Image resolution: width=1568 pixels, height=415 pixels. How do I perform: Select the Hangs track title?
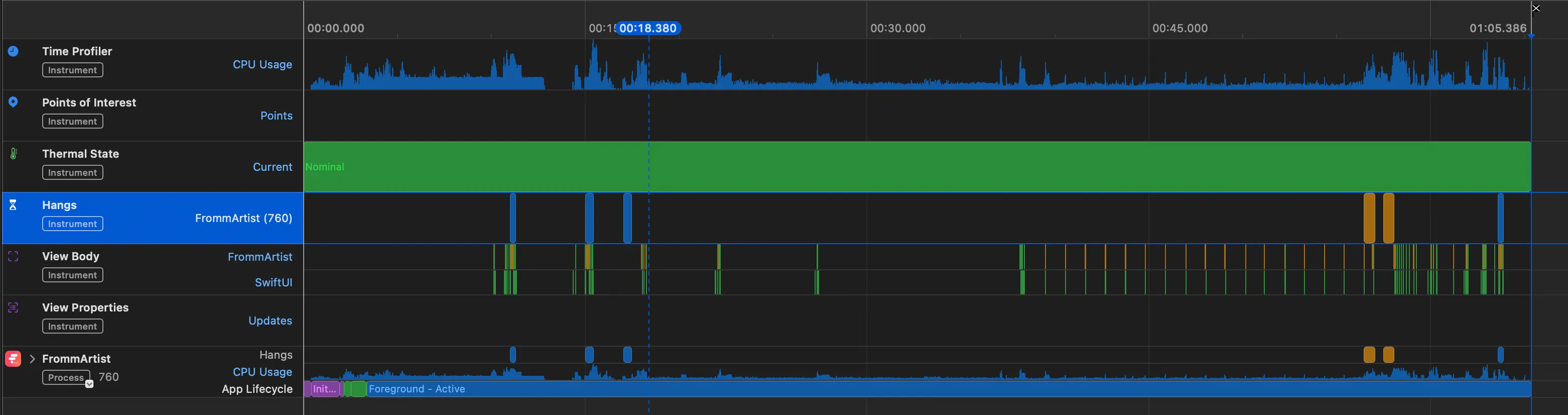pos(59,205)
